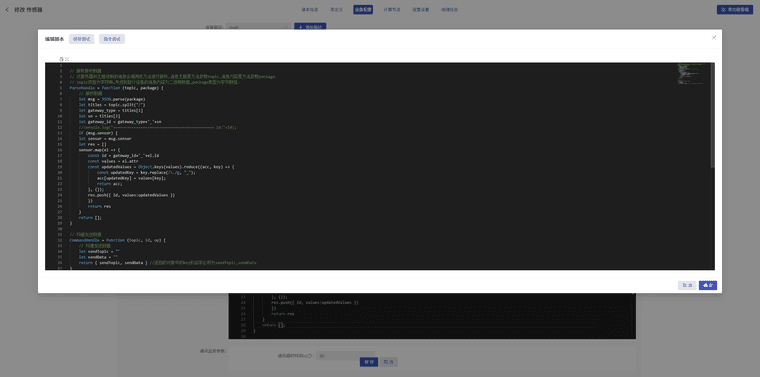The image size is (760, 377).
Task: Open the first top navigation tab
Action: (x=310, y=10)
